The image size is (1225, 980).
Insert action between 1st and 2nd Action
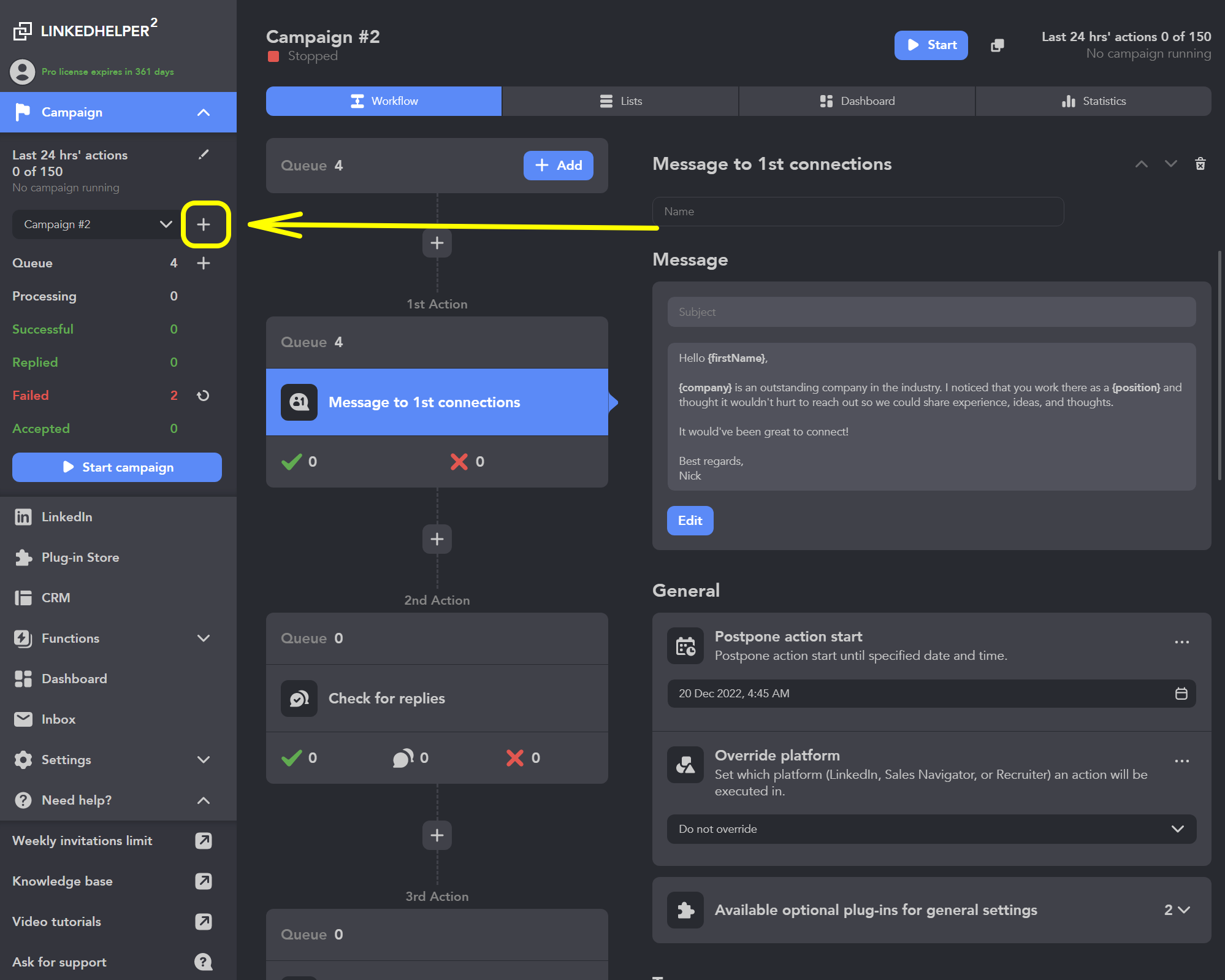437,539
